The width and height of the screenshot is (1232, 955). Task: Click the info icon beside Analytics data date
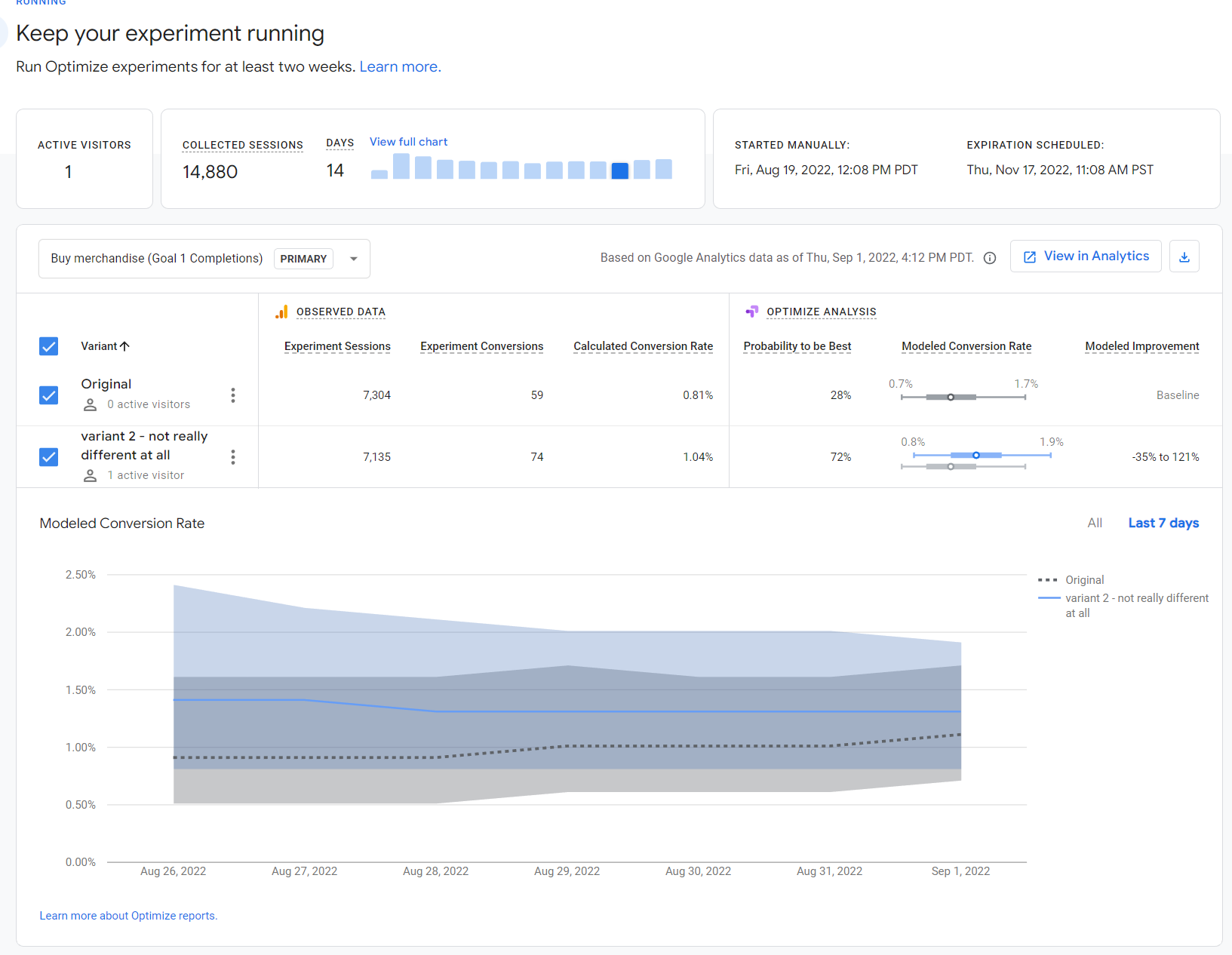990,258
